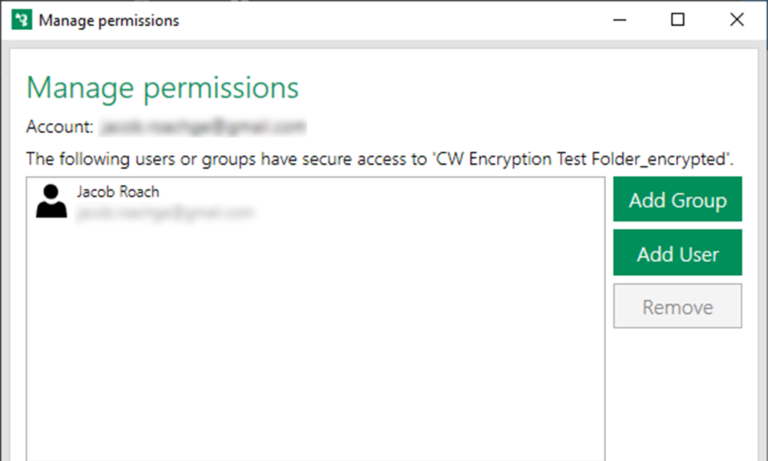Viewport: 768px width, 461px height.
Task: Maximize the Manage permissions window
Action: (x=678, y=20)
